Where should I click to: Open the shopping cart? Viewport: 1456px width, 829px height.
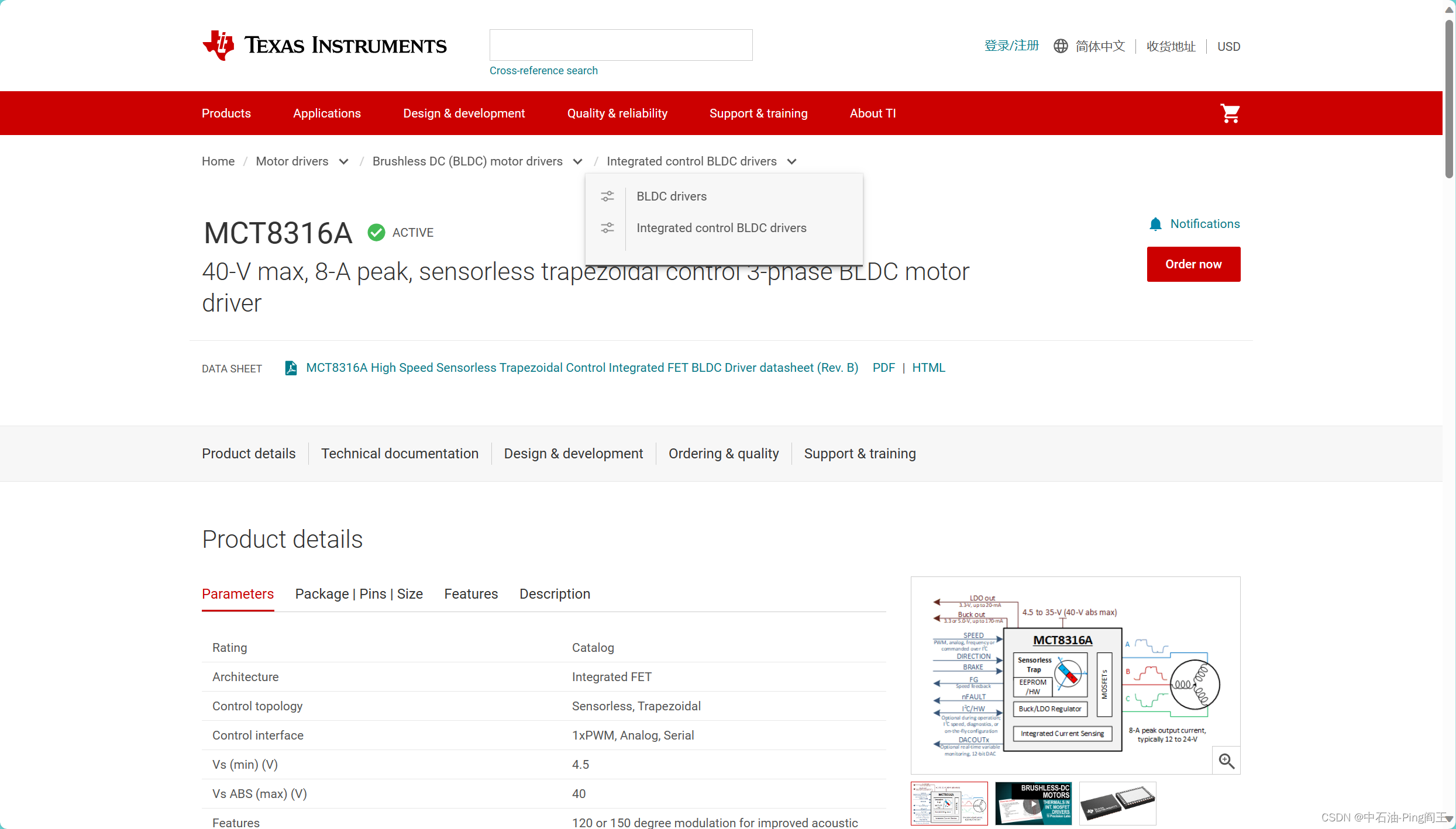coord(1230,113)
